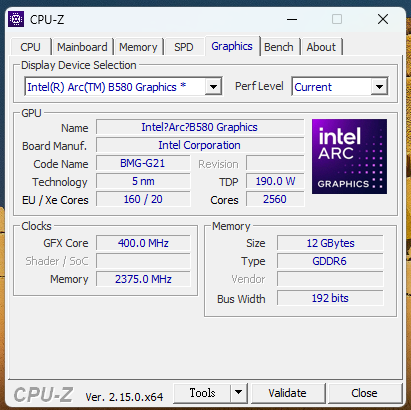Click the Perf Level Current combo box
411x410 pixels.
point(340,87)
